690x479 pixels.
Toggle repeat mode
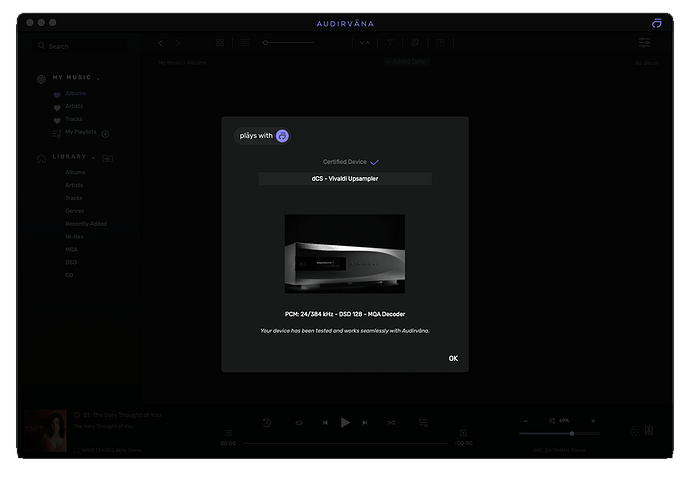pos(299,423)
